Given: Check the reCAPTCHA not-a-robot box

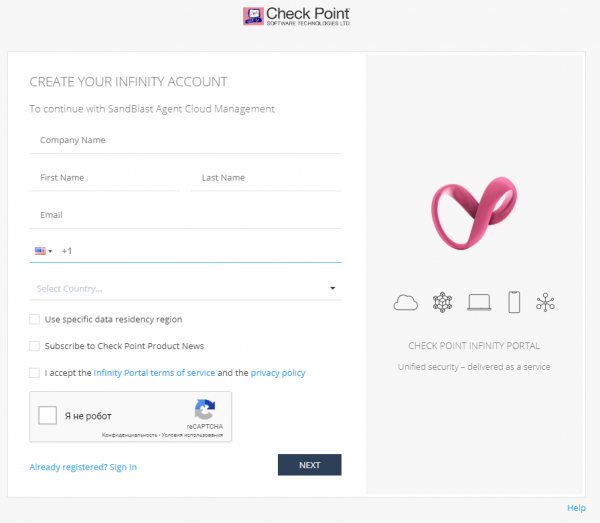Looking at the screenshot, I should 48,416.
